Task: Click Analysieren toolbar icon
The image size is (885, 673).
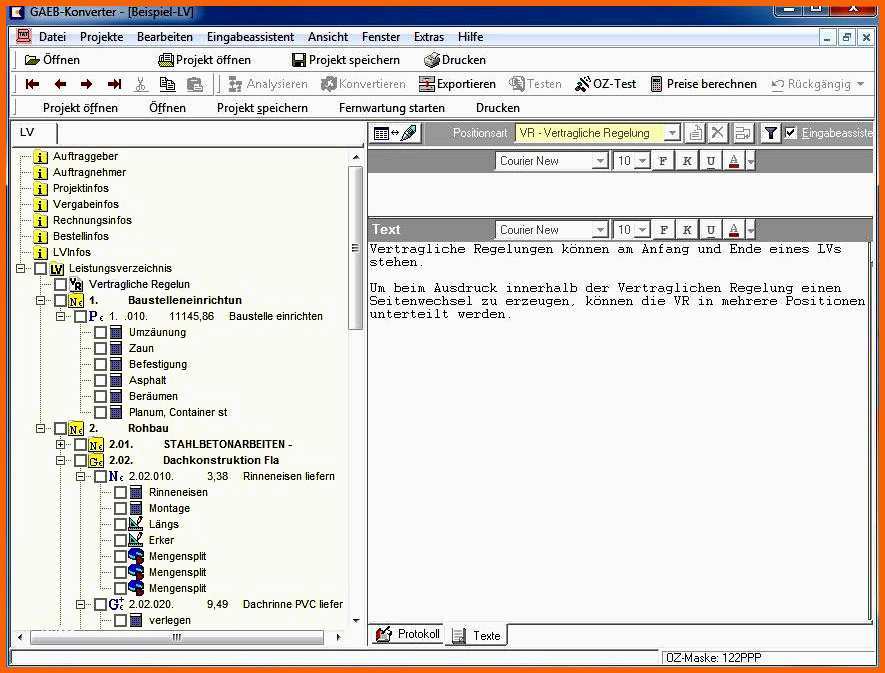Action: tap(268, 84)
